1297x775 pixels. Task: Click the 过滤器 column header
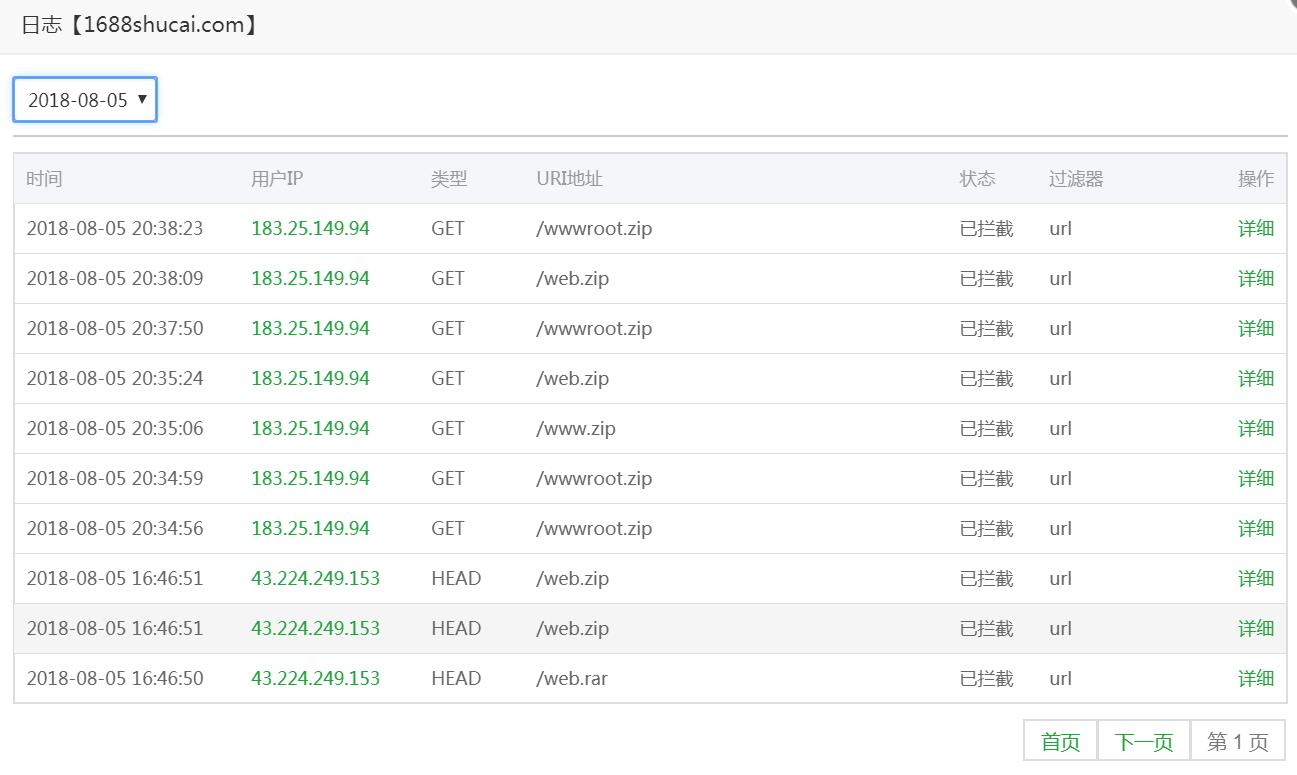(x=1075, y=179)
